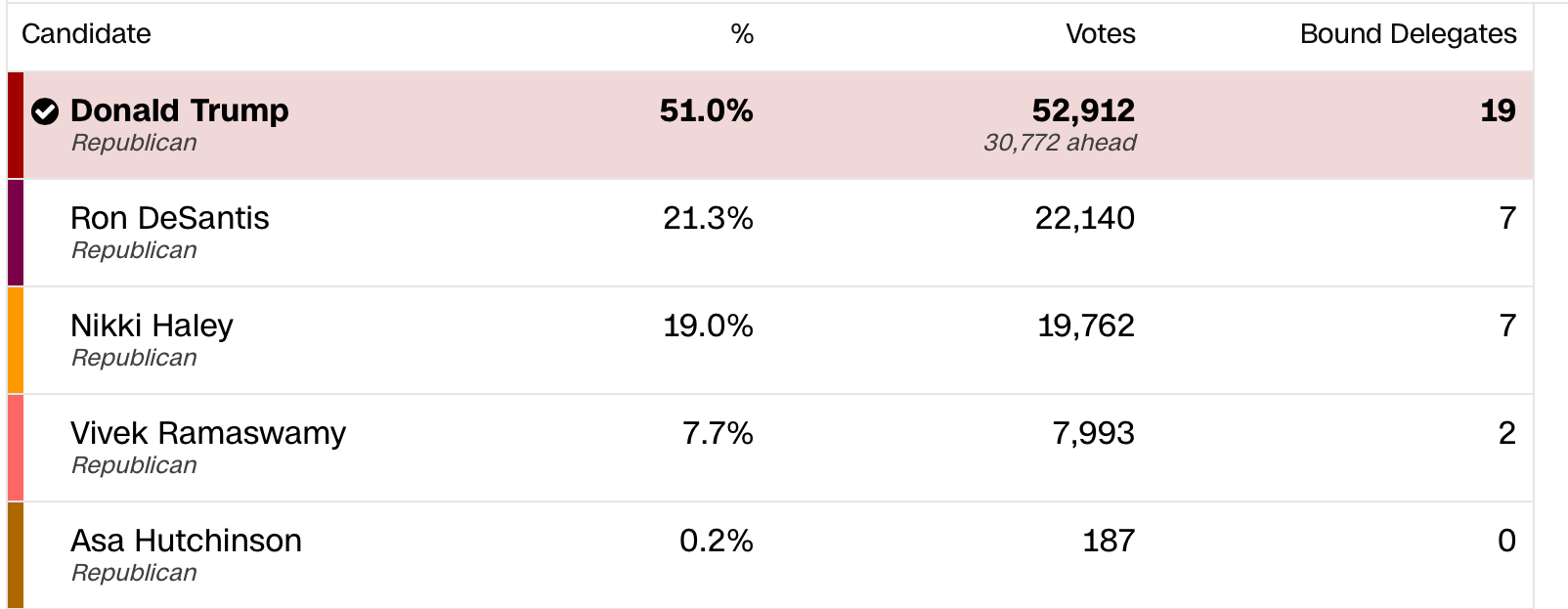Screen dimensions: 1568x609
Task: Click Asa Hutchinson's brown color bar
Action: 15,554
